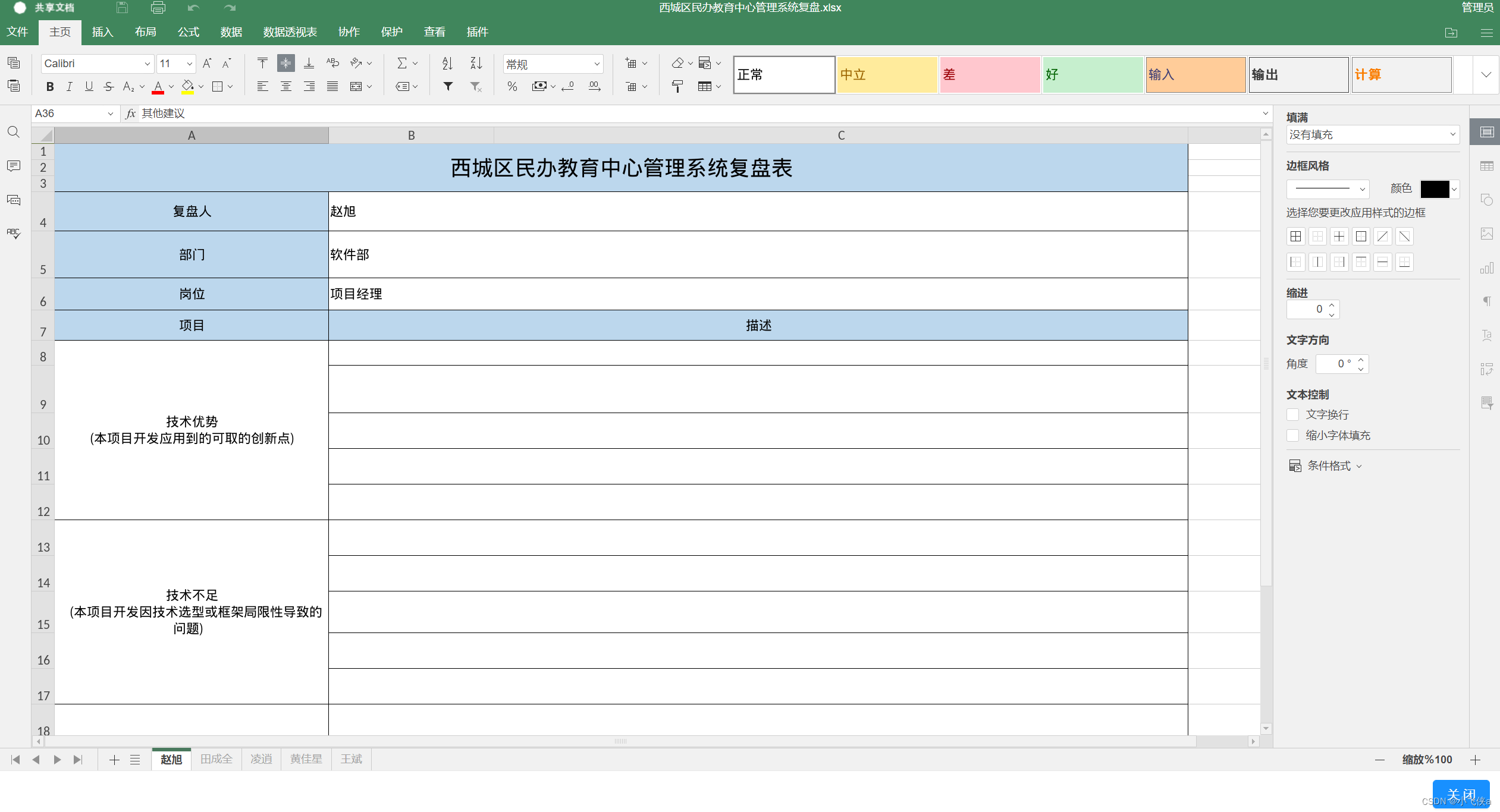1500x812 pixels.
Task: Undo the last action
Action: (x=193, y=8)
